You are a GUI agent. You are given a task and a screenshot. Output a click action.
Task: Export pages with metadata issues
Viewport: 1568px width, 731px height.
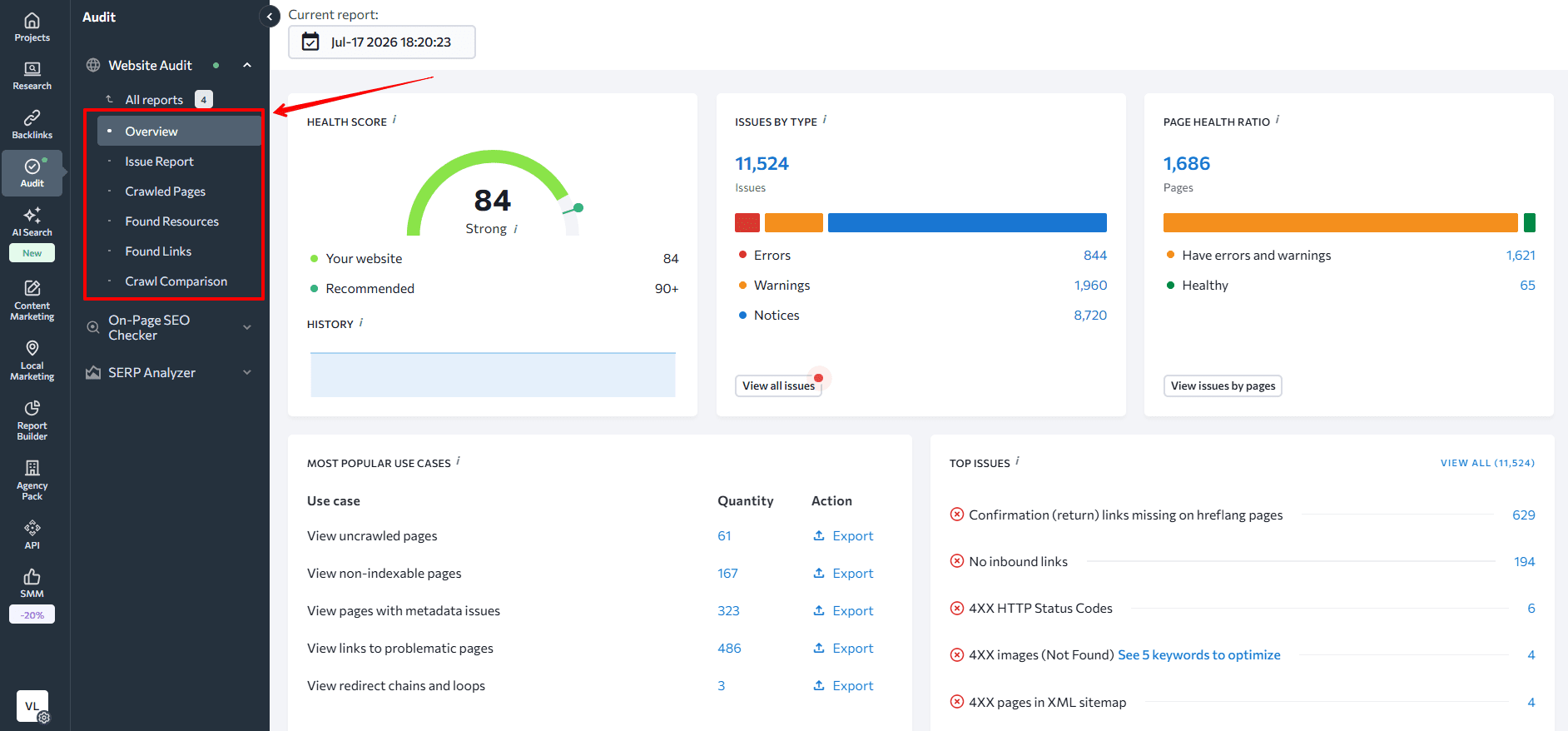tap(843, 610)
